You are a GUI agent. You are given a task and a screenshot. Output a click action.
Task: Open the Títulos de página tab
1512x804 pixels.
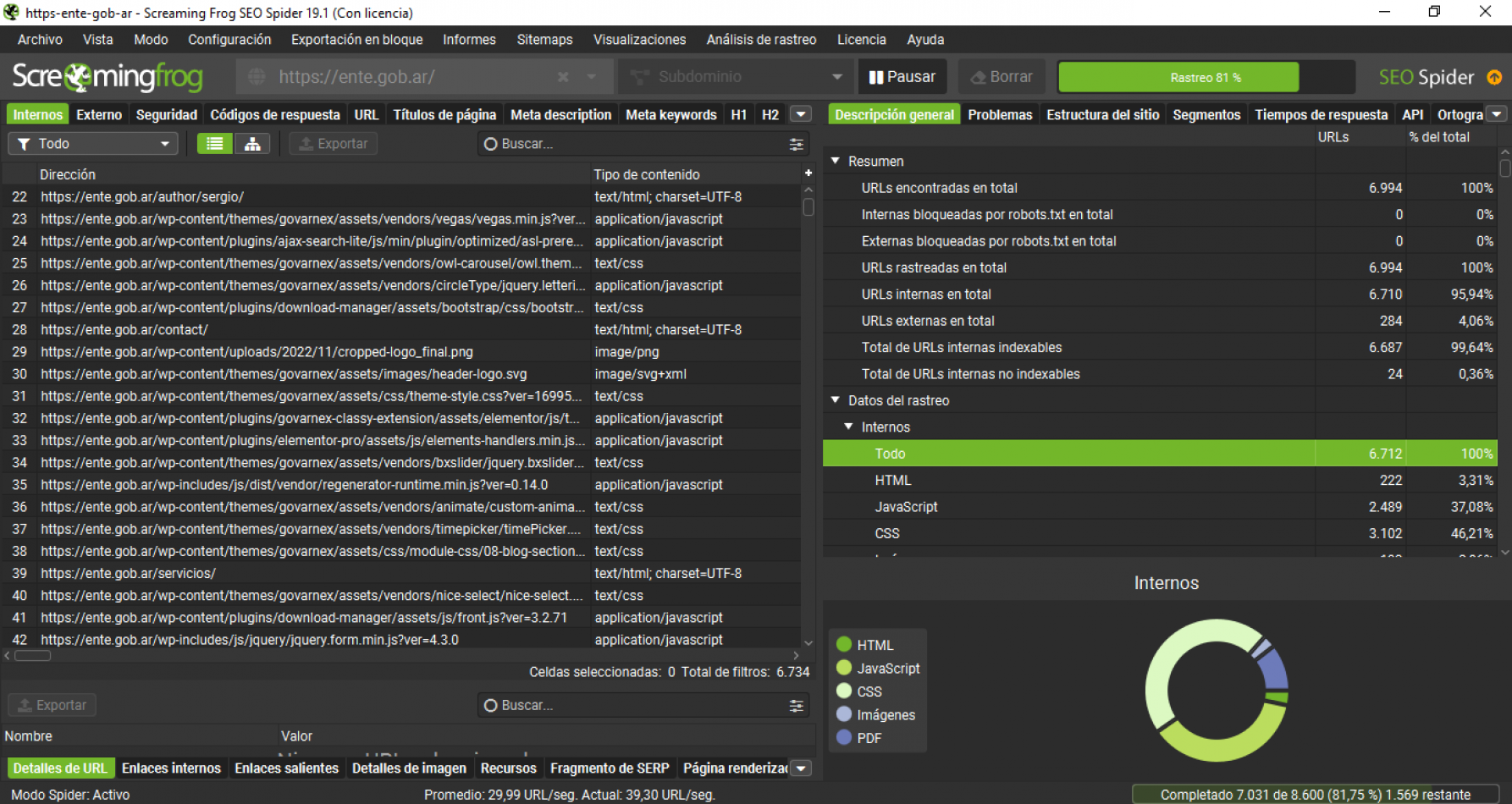click(x=444, y=114)
